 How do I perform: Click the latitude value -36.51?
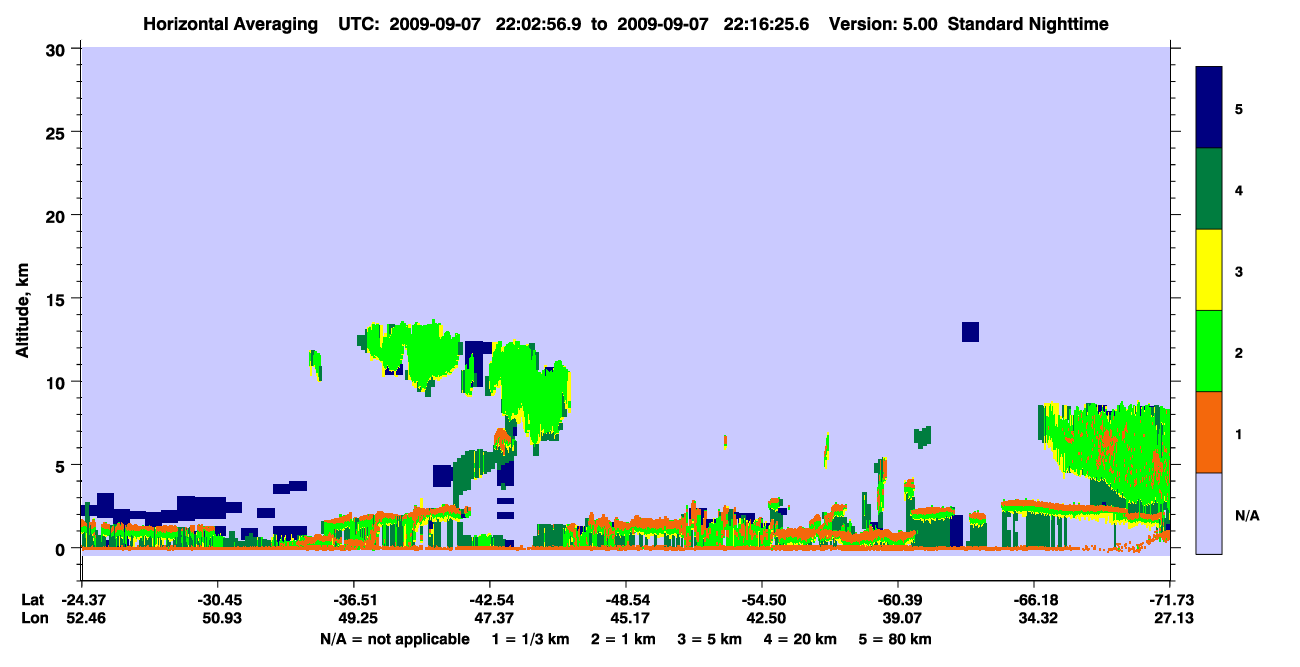[353, 600]
